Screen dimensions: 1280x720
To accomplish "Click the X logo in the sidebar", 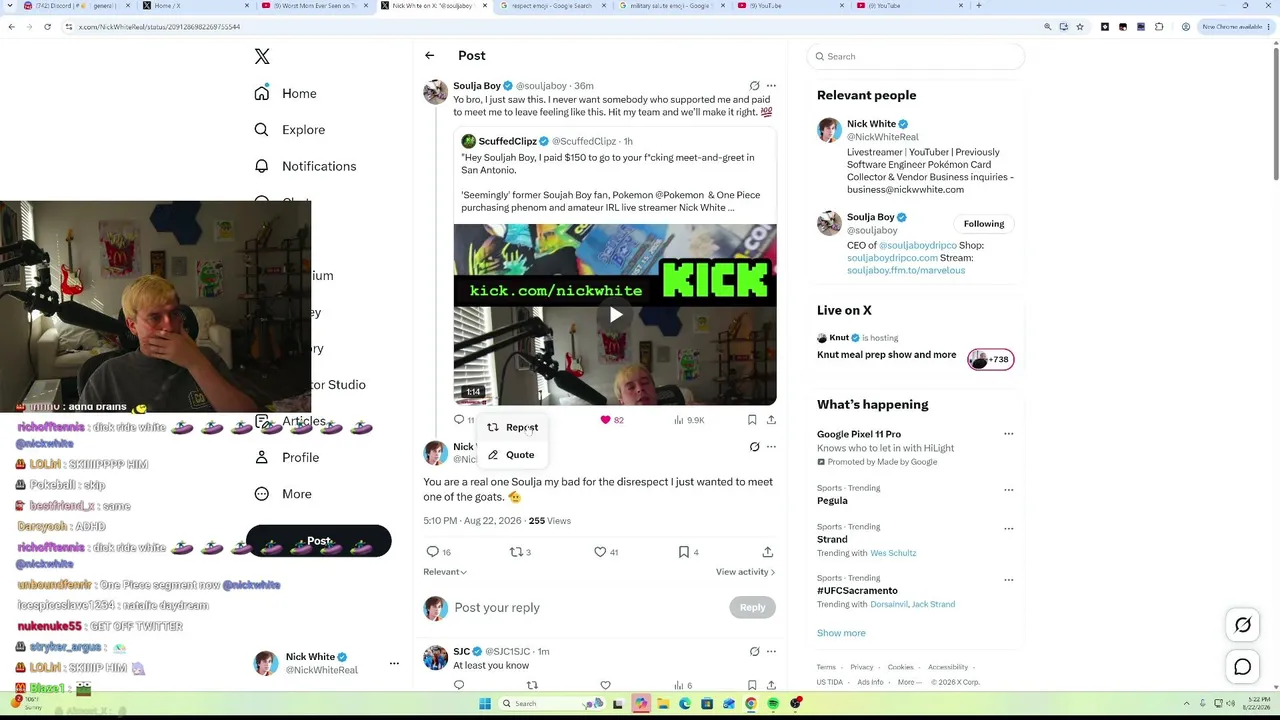I will (x=262, y=57).
